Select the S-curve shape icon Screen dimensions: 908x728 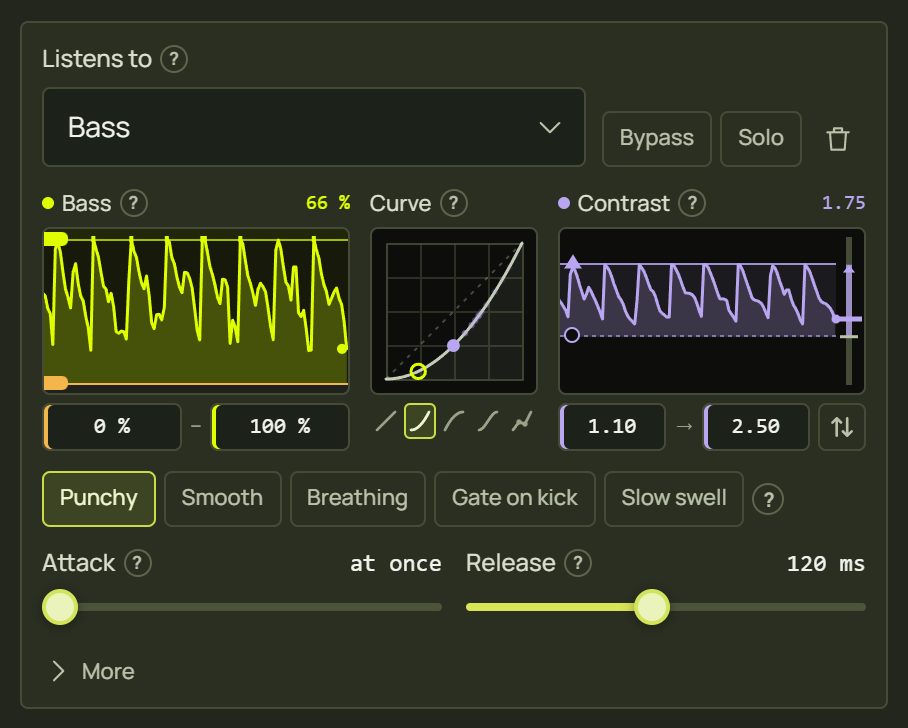pyautogui.click(x=488, y=422)
